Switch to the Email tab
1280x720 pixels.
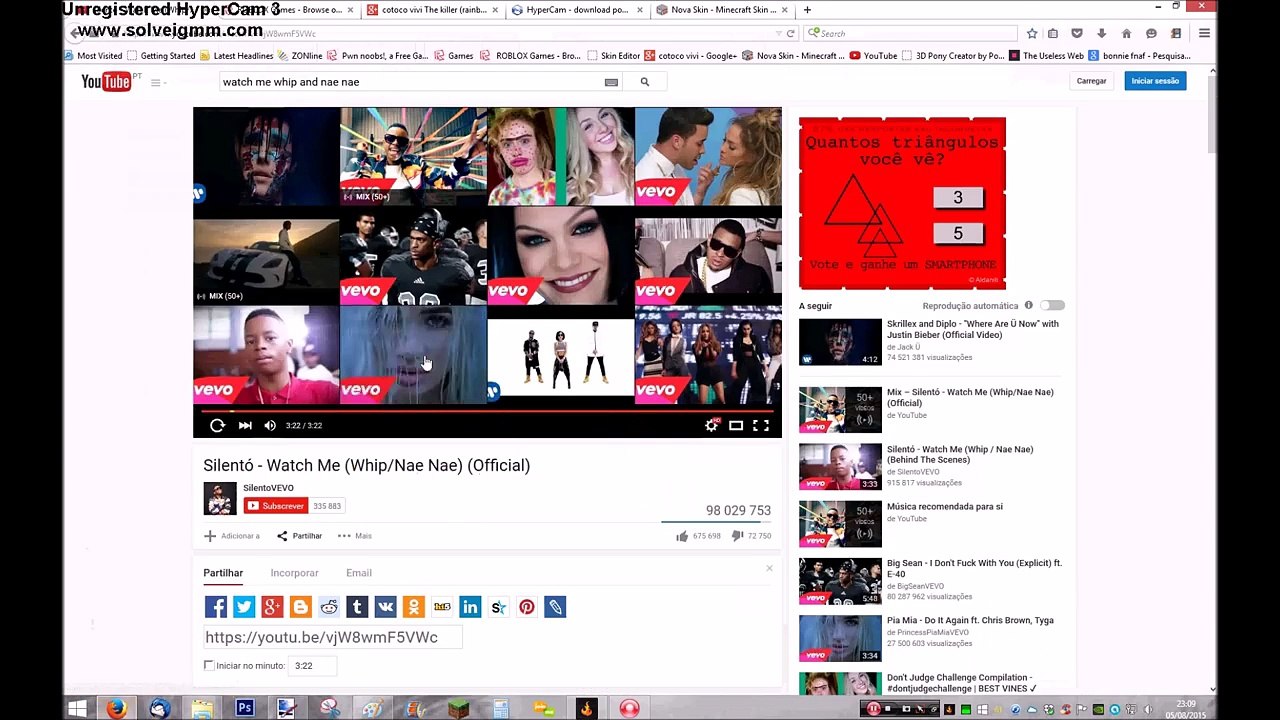tap(359, 573)
